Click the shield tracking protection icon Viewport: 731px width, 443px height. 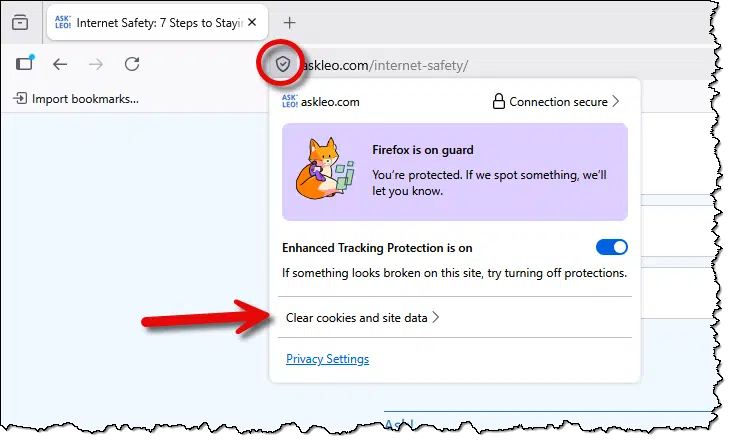283,65
